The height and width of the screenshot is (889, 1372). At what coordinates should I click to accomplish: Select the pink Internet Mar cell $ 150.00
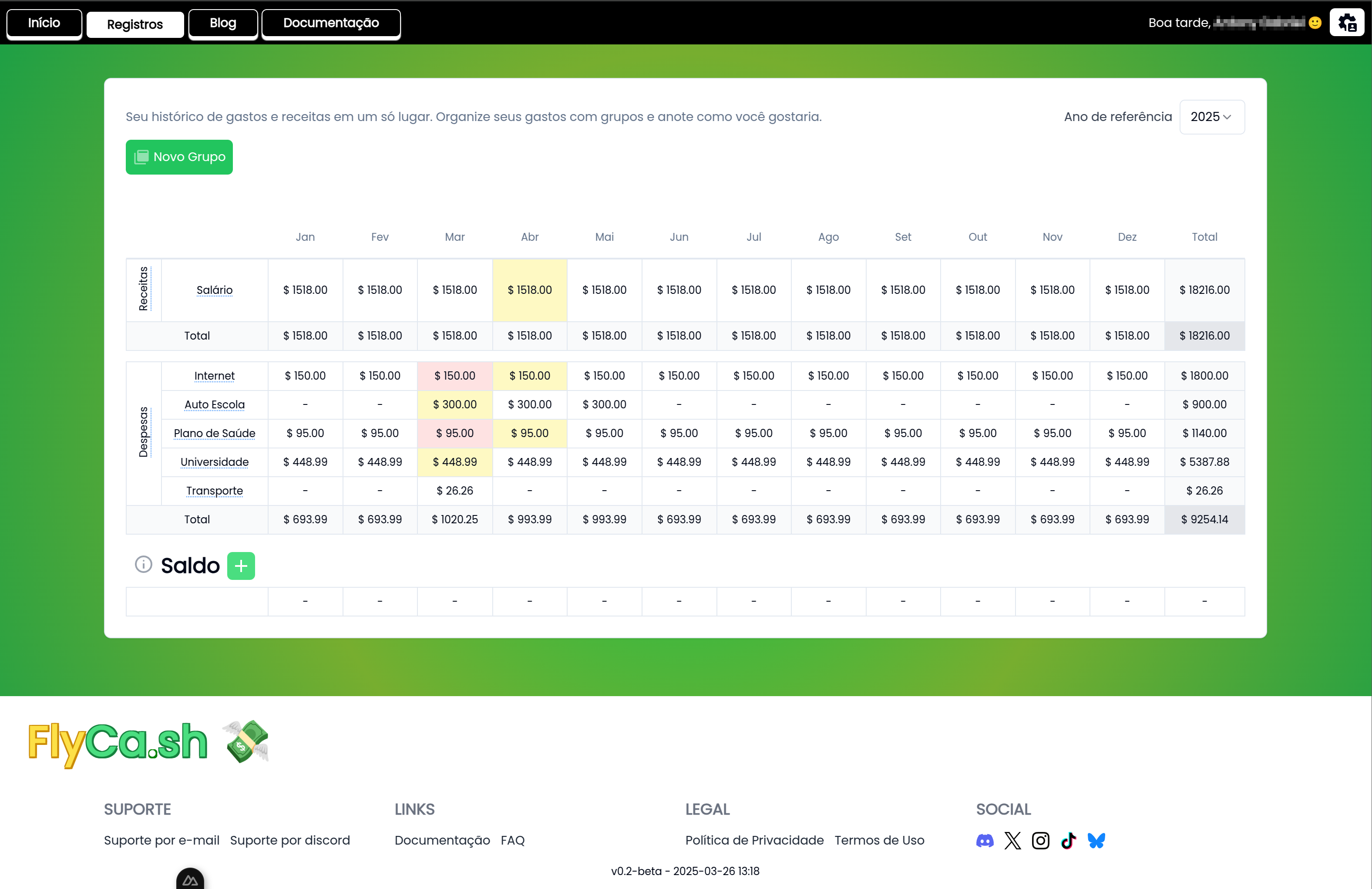tap(455, 376)
